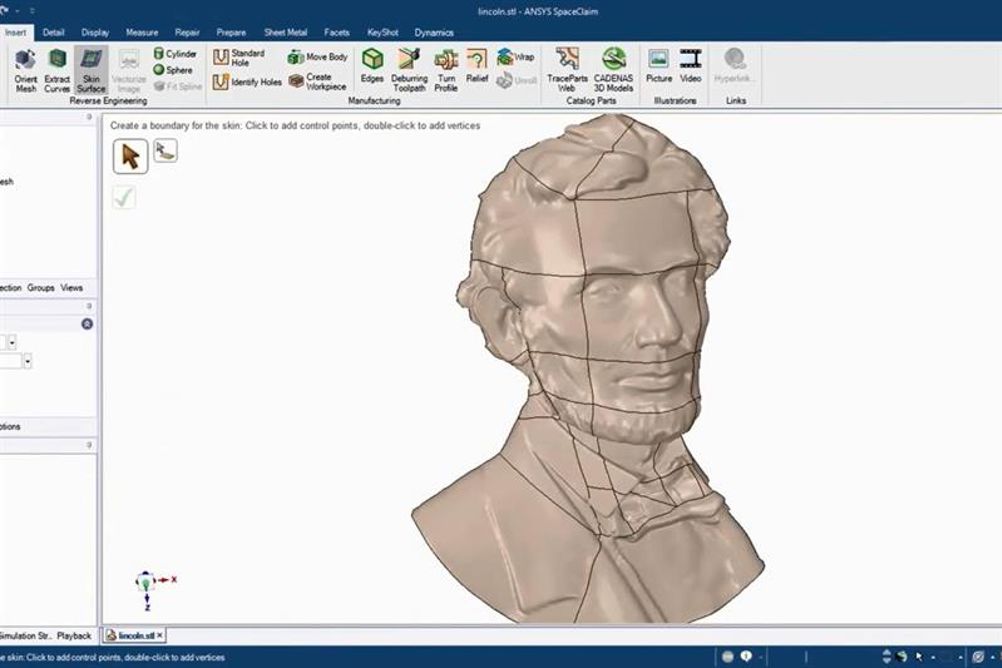1002x668 pixels.
Task: Select the Move Body tool
Action: pos(318,57)
